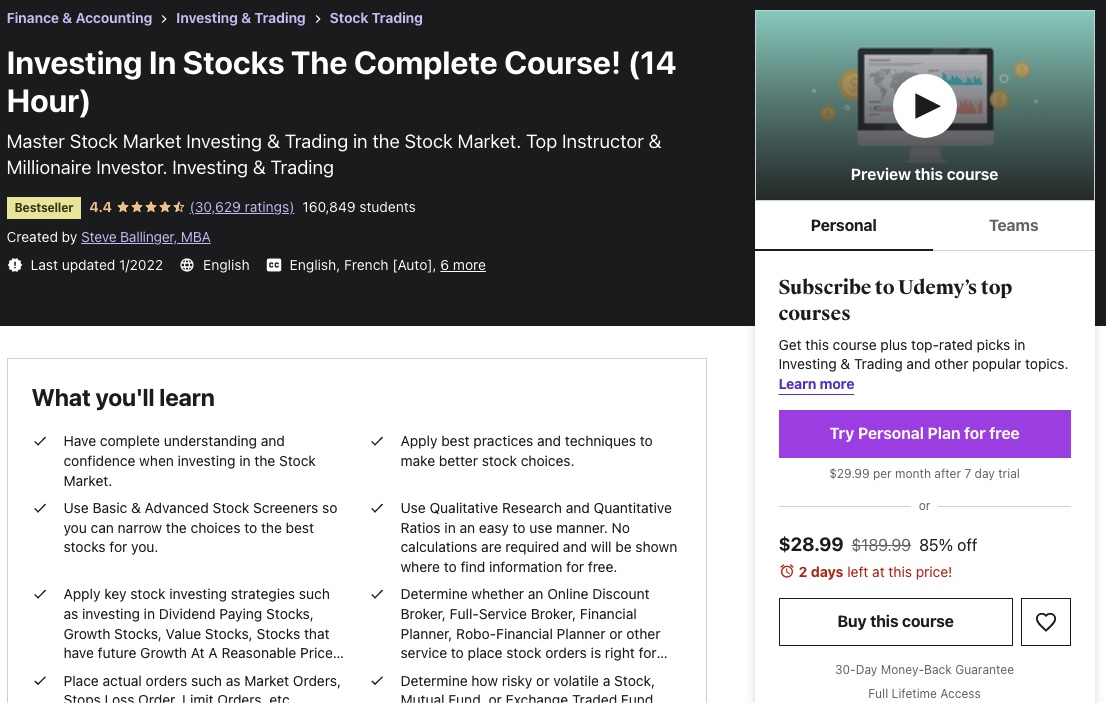View the 30,629 ratings link

click(241, 207)
